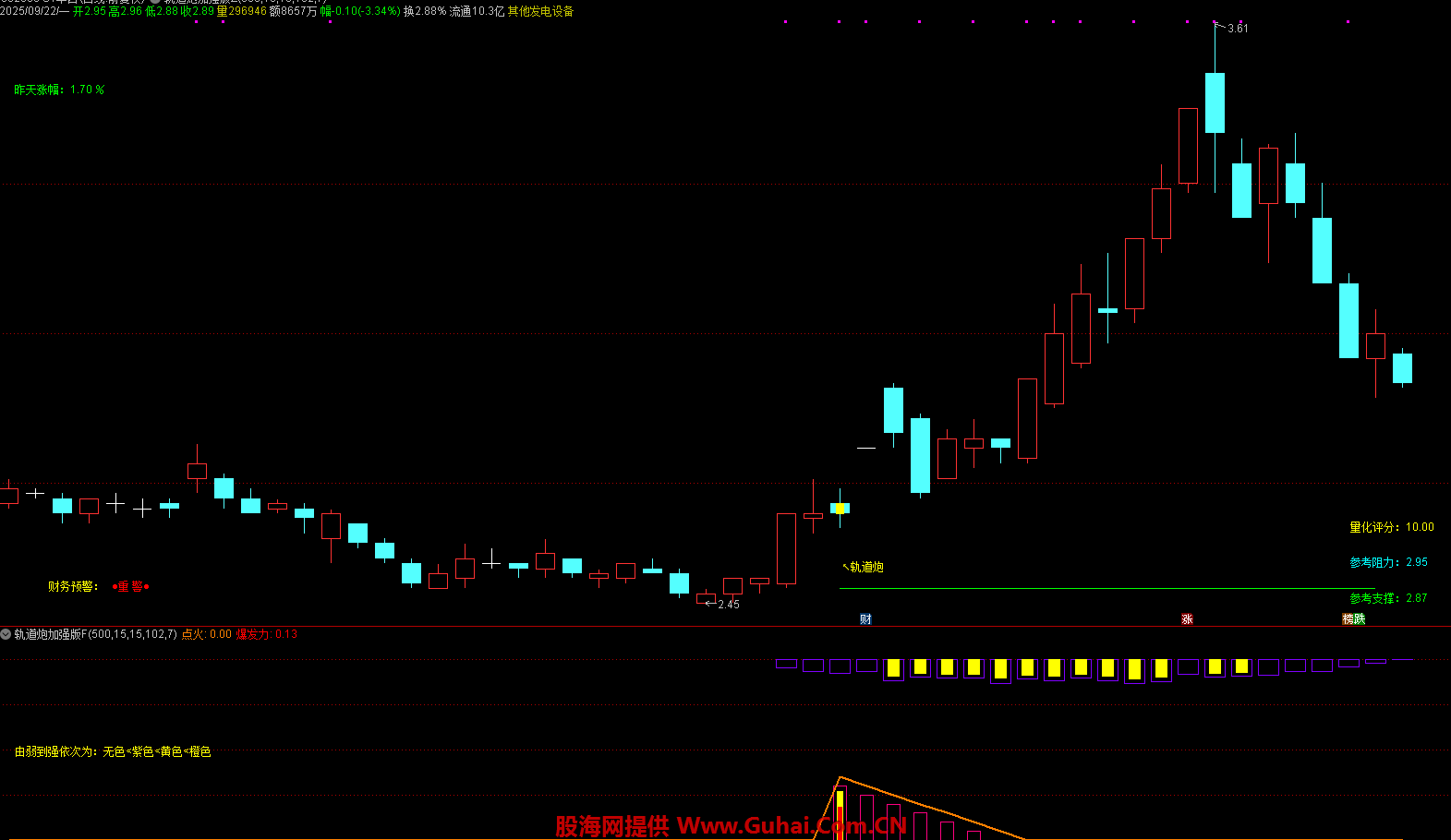Select the candle with yellow signal square

(x=840, y=508)
